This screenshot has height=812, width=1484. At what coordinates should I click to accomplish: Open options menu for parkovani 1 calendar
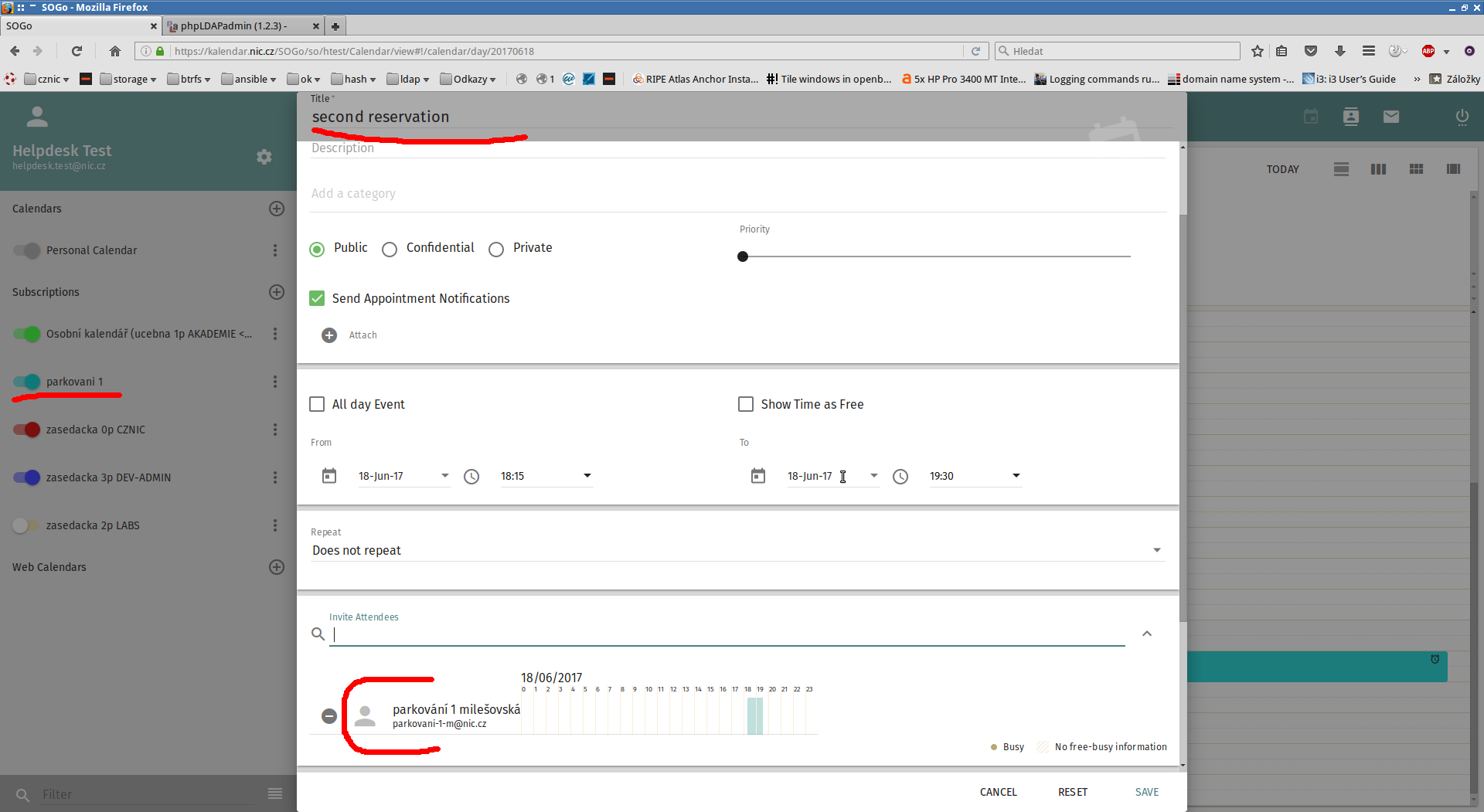pos(274,382)
